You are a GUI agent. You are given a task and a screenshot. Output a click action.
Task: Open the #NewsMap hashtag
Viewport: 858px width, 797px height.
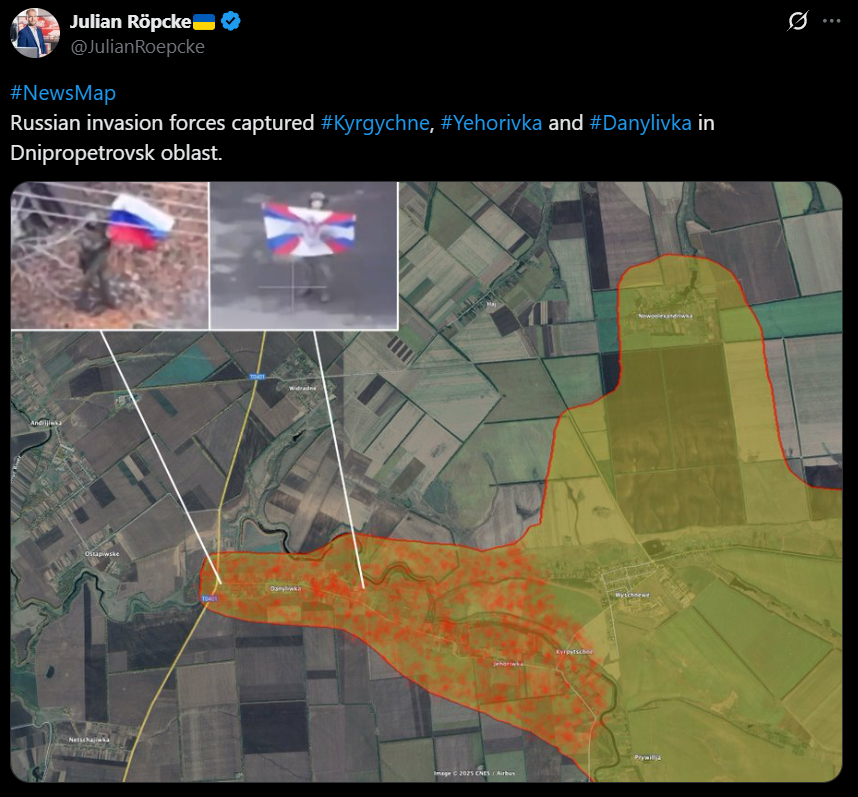tap(63, 93)
